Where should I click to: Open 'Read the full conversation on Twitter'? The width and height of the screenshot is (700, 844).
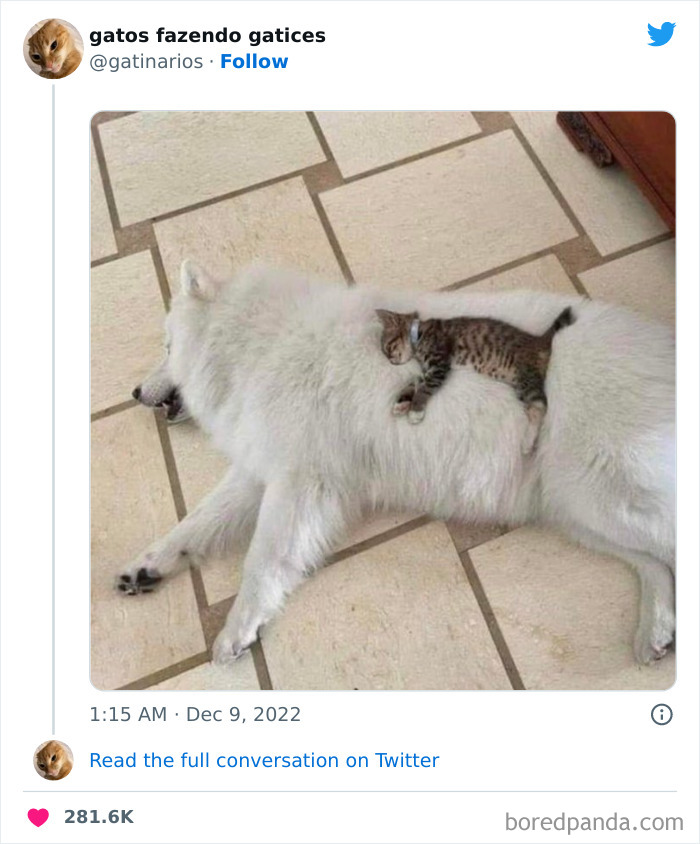coord(264,761)
